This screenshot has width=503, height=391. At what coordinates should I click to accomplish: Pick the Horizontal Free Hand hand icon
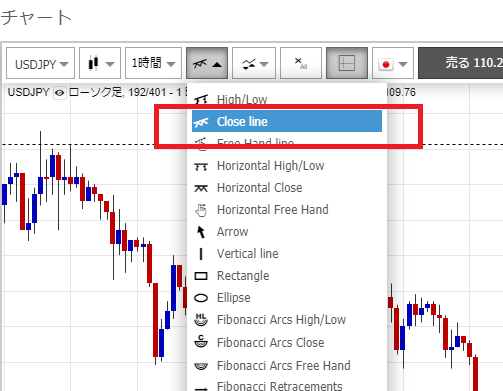click(201, 210)
